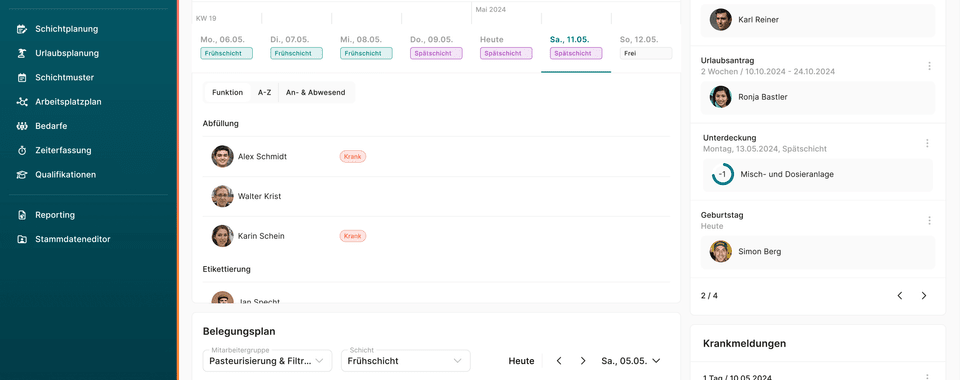The width and height of the screenshot is (960, 380).
Task: Click the Krankmeldungen panel heading
Action: click(744, 344)
